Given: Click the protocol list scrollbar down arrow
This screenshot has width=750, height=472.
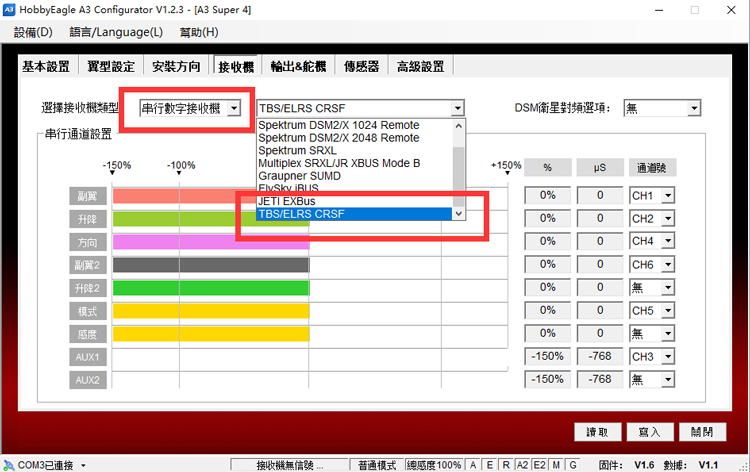Looking at the screenshot, I should (459, 213).
